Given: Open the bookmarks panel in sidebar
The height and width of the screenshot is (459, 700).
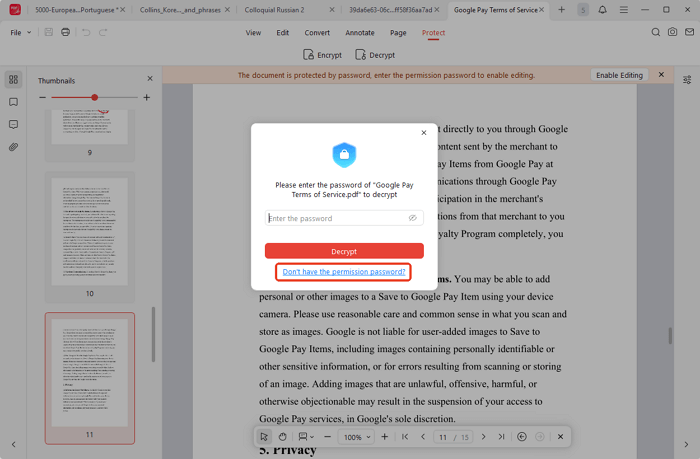Looking at the screenshot, I should [x=13, y=102].
